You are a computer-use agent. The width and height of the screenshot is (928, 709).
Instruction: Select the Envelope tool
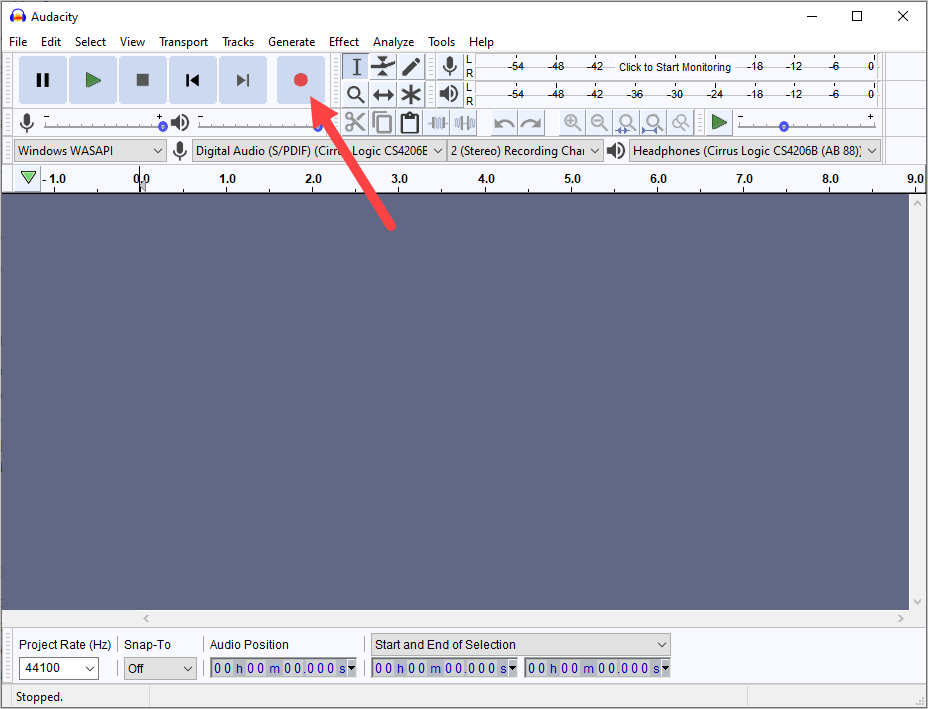[383, 66]
